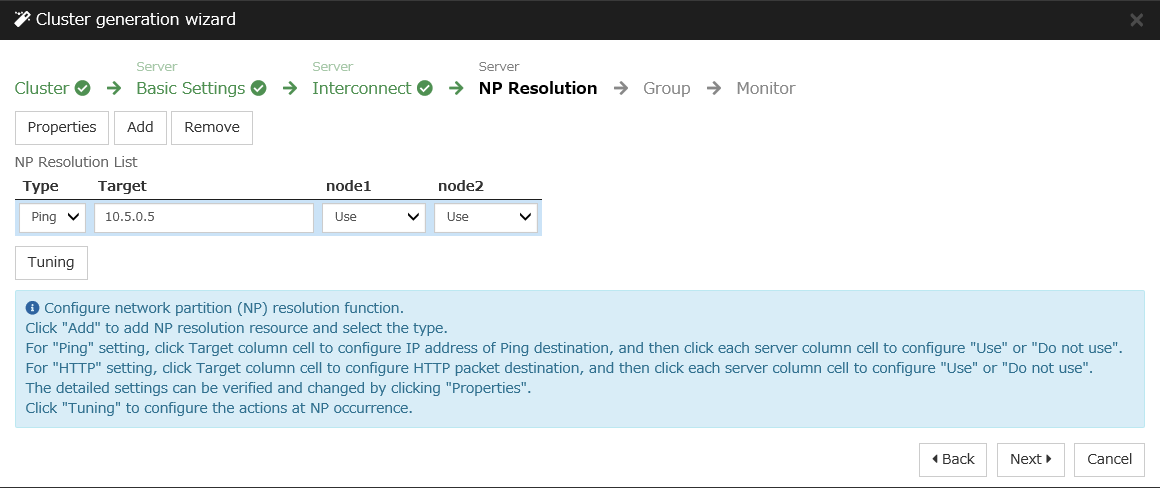Expand the node2 Use dropdown
Image resolution: width=1160 pixels, height=488 pixels.
click(x=486, y=217)
